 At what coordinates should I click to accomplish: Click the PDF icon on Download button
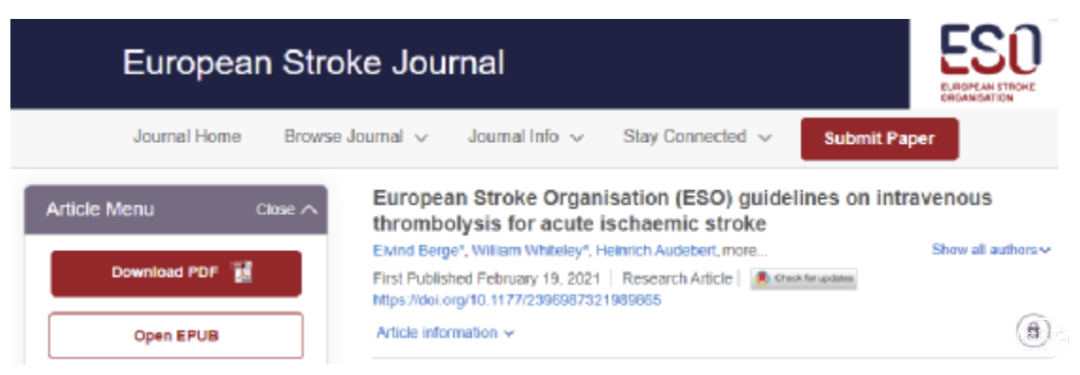[x=242, y=273]
